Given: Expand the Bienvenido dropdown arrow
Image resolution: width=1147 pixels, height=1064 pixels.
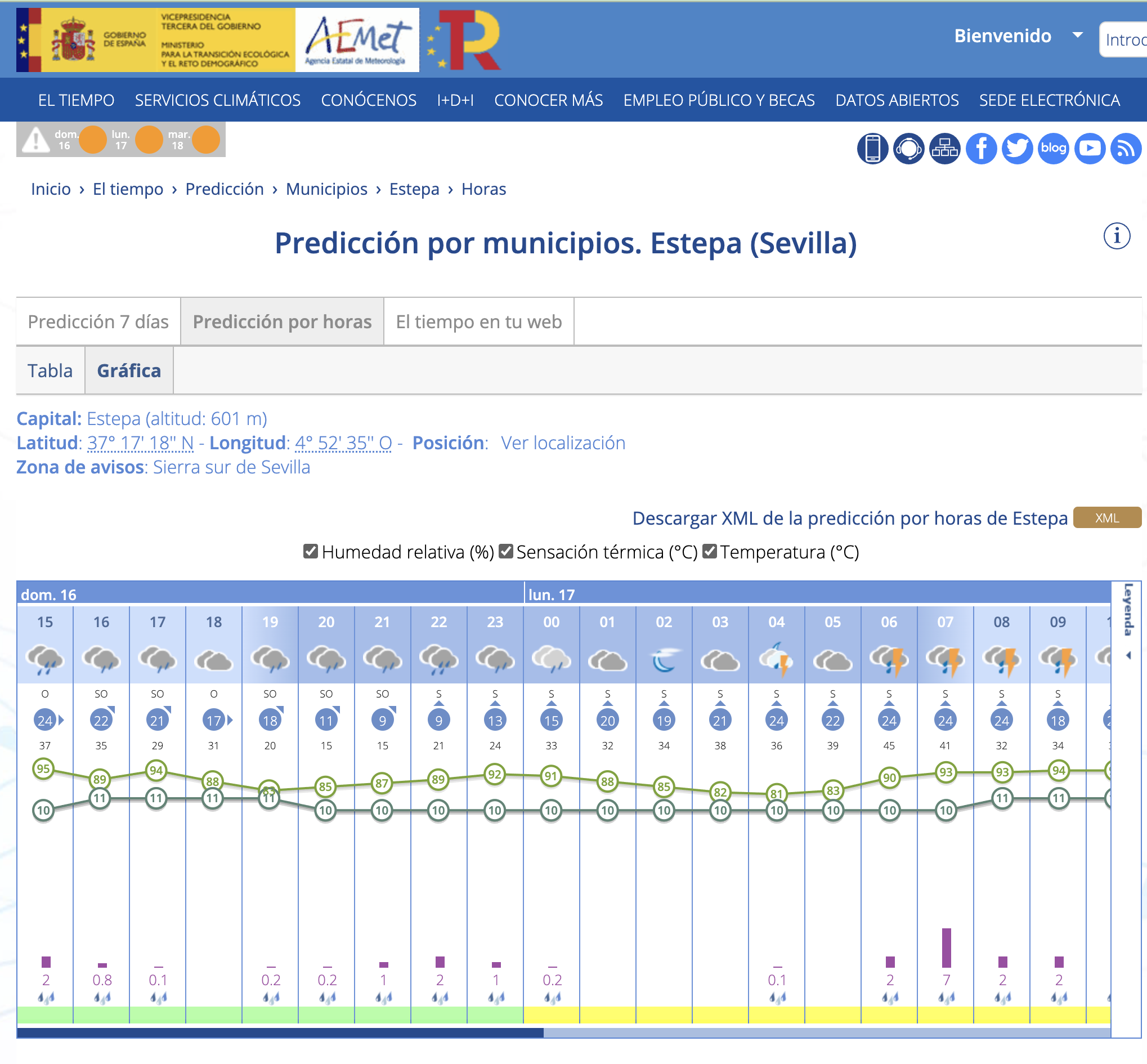Looking at the screenshot, I should click(1077, 35).
